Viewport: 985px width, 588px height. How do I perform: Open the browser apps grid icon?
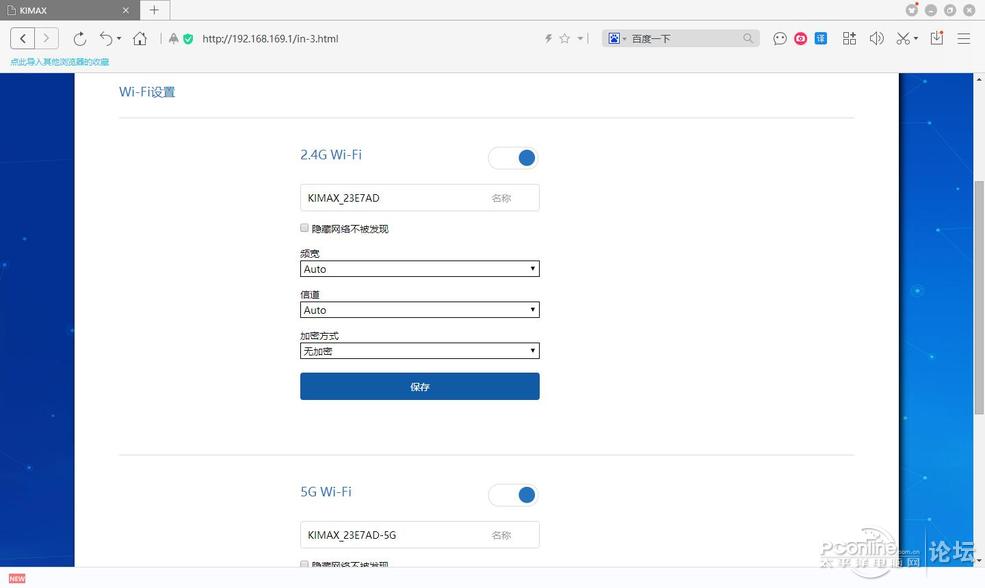848,38
